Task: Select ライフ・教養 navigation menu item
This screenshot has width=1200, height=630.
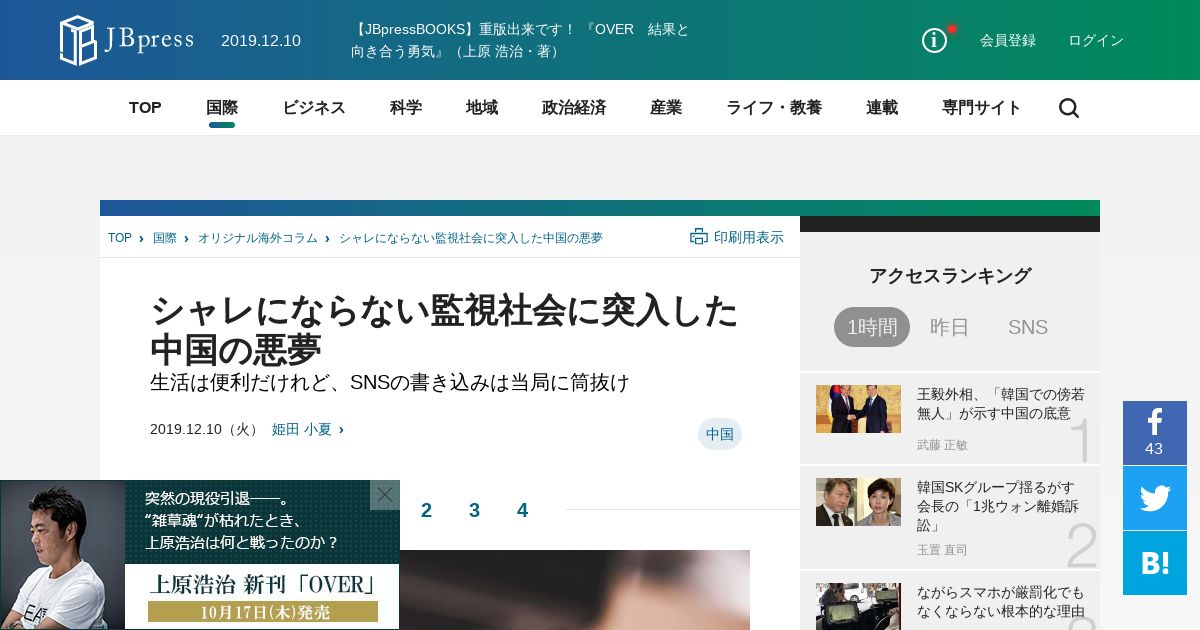Action: [x=774, y=108]
